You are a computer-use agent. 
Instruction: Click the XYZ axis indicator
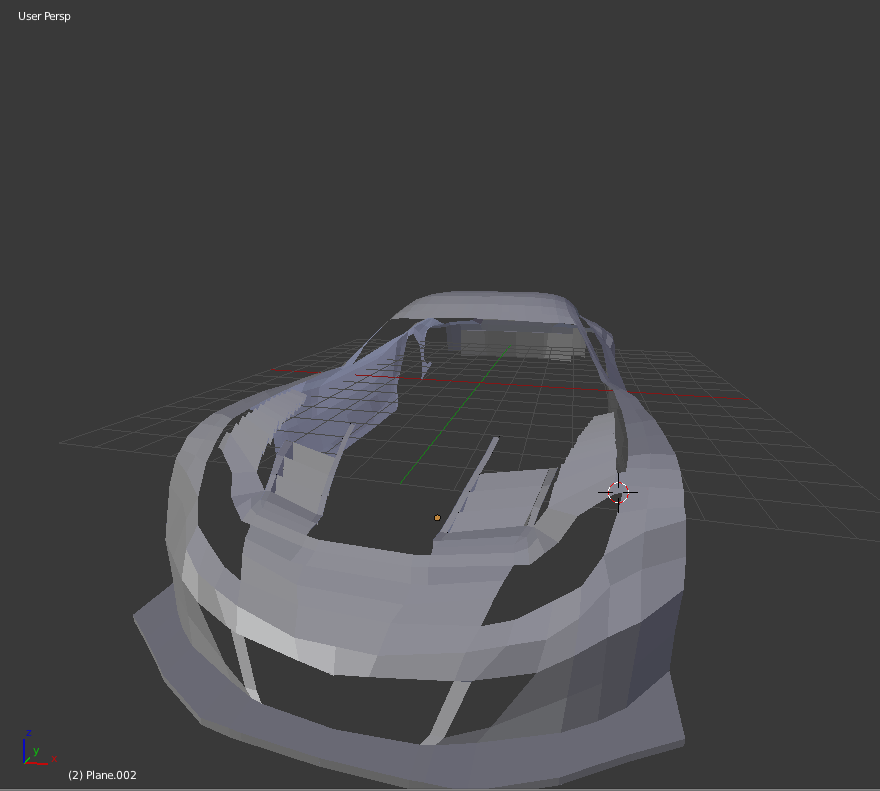point(39,748)
